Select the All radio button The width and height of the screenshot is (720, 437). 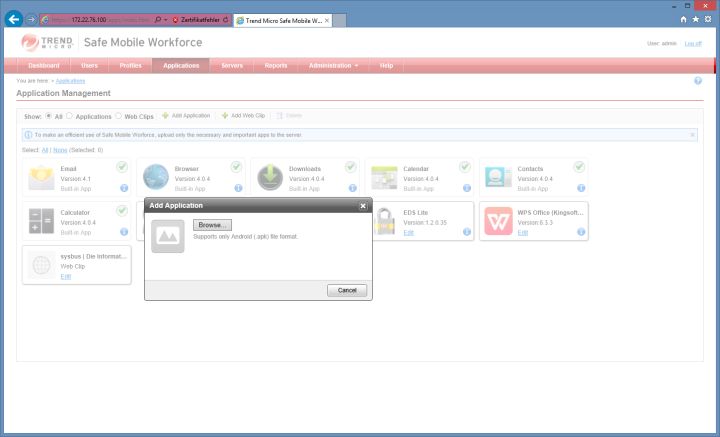[49, 115]
